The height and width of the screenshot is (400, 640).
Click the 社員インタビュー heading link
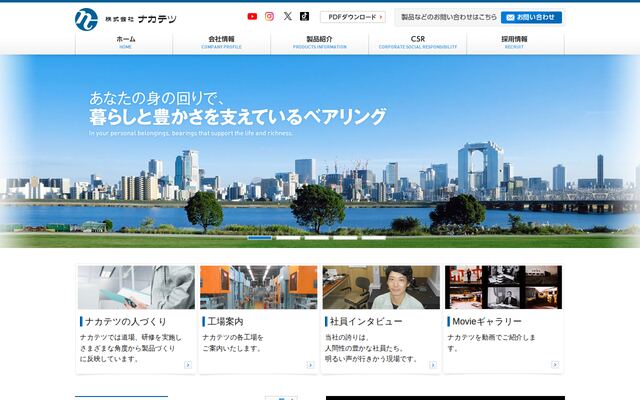tap(366, 322)
